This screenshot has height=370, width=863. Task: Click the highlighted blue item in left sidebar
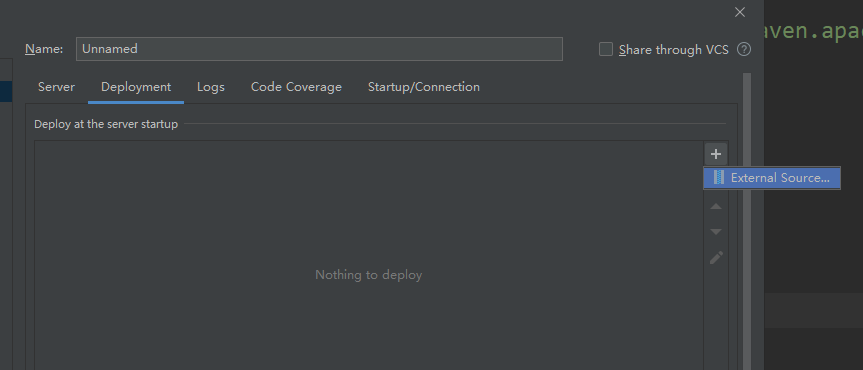point(6,91)
